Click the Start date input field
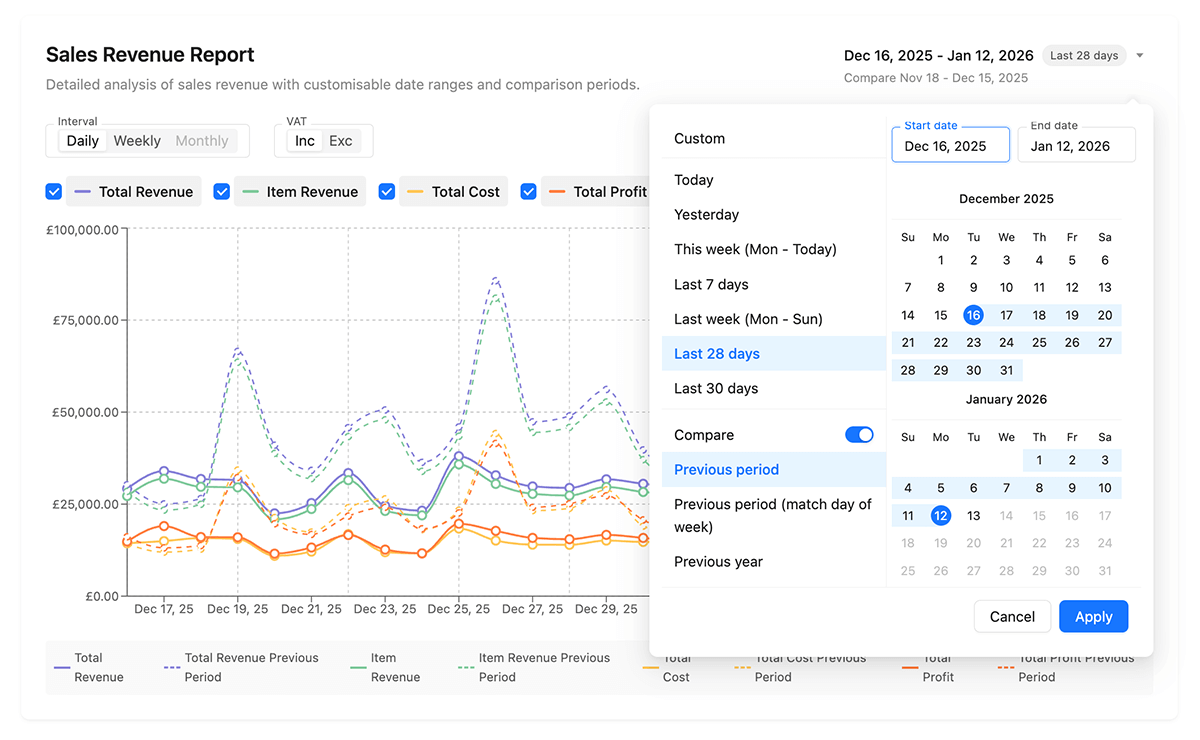The width and height of the screenshot is (1200, 740). 950,146
